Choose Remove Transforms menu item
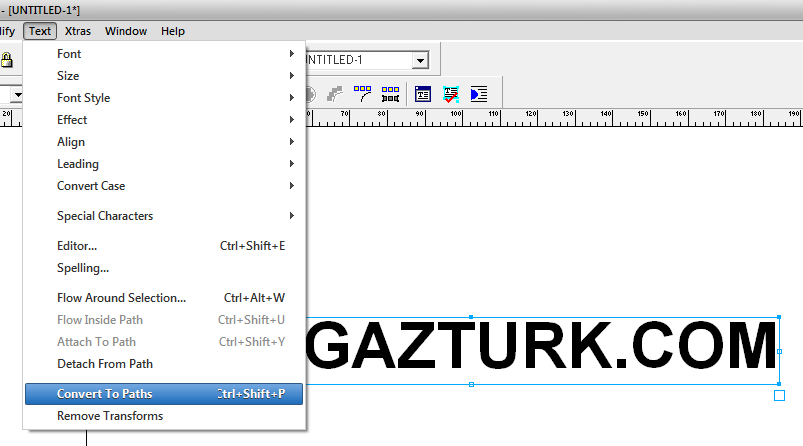This screenshot has height=446, width=803. click(164, 416)
